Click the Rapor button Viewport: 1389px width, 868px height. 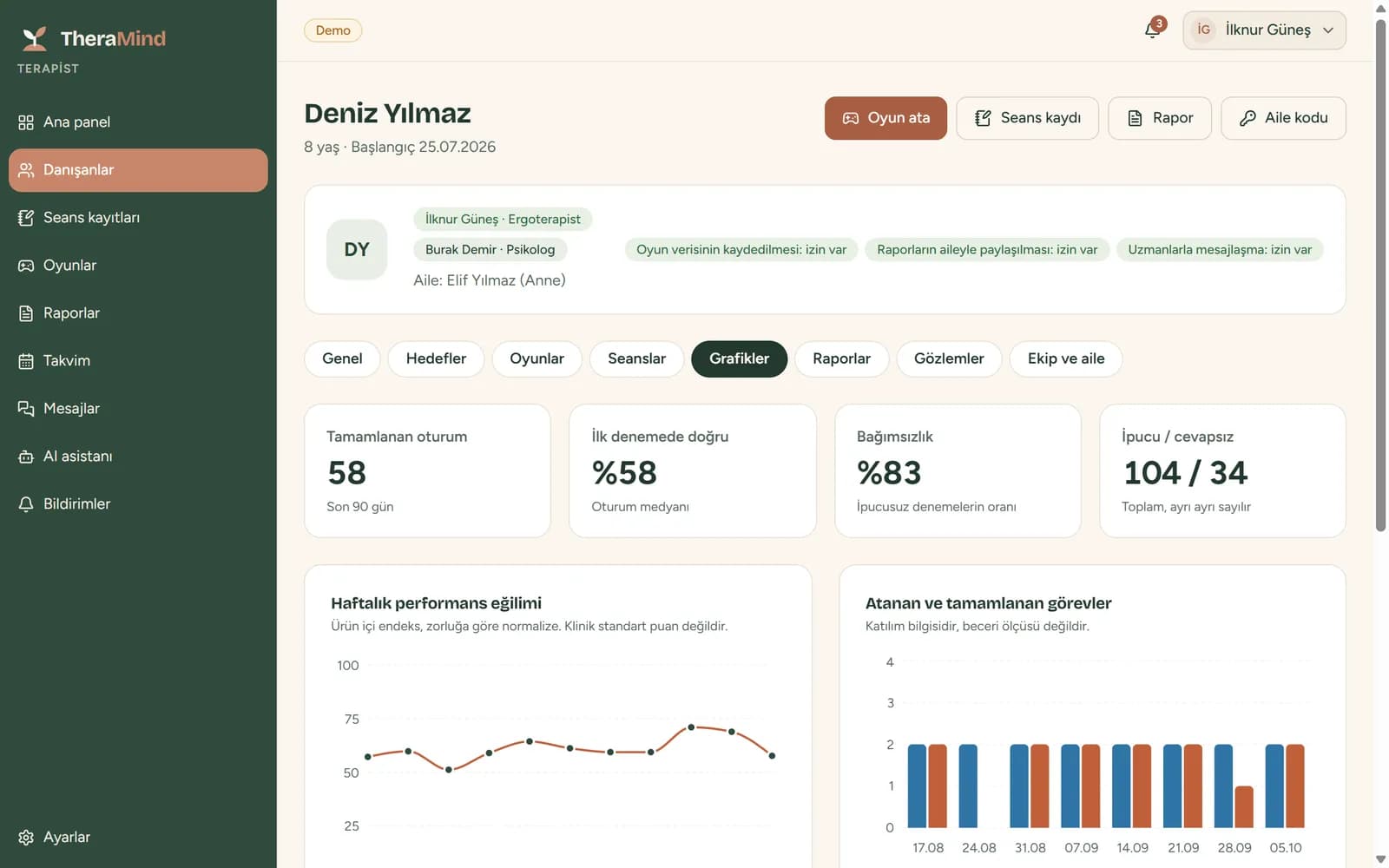[1159, 118]
